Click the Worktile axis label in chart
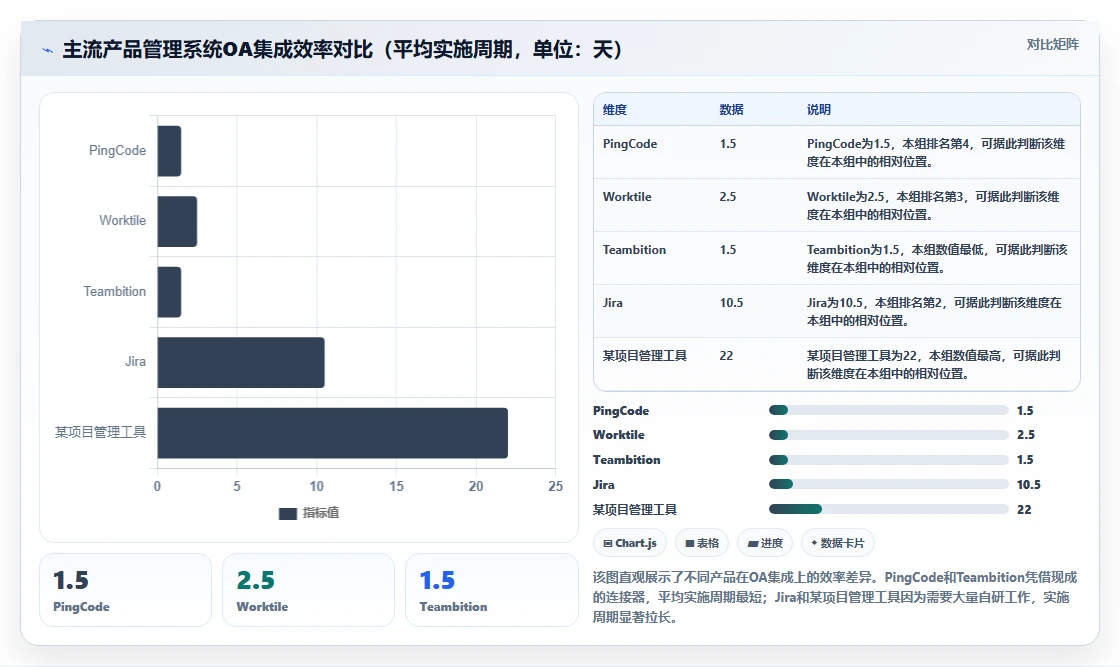Image resolution: width=1120 pixels, height=667 pixels. click(122, 221)
